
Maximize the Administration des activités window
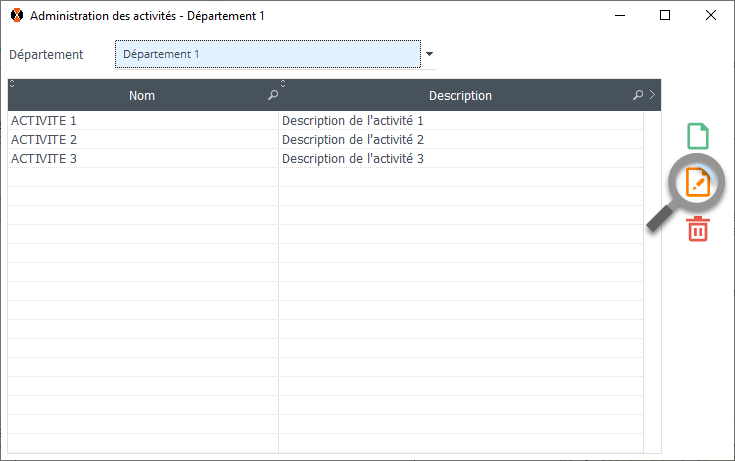point(665,16)
